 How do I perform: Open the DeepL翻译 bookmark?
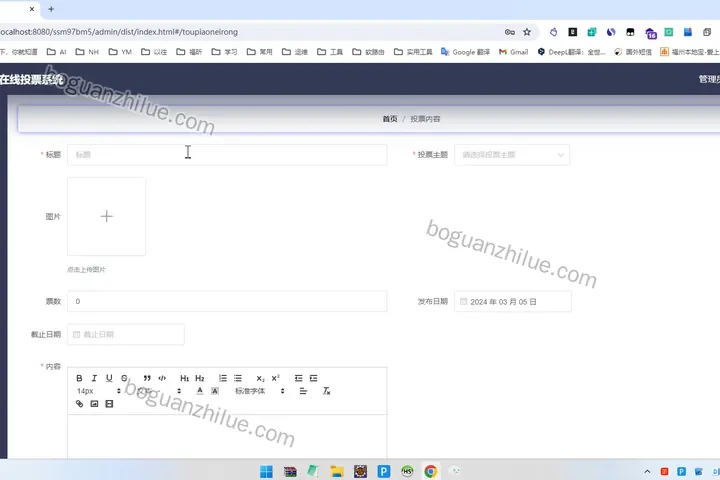click(x=571, y=52)
